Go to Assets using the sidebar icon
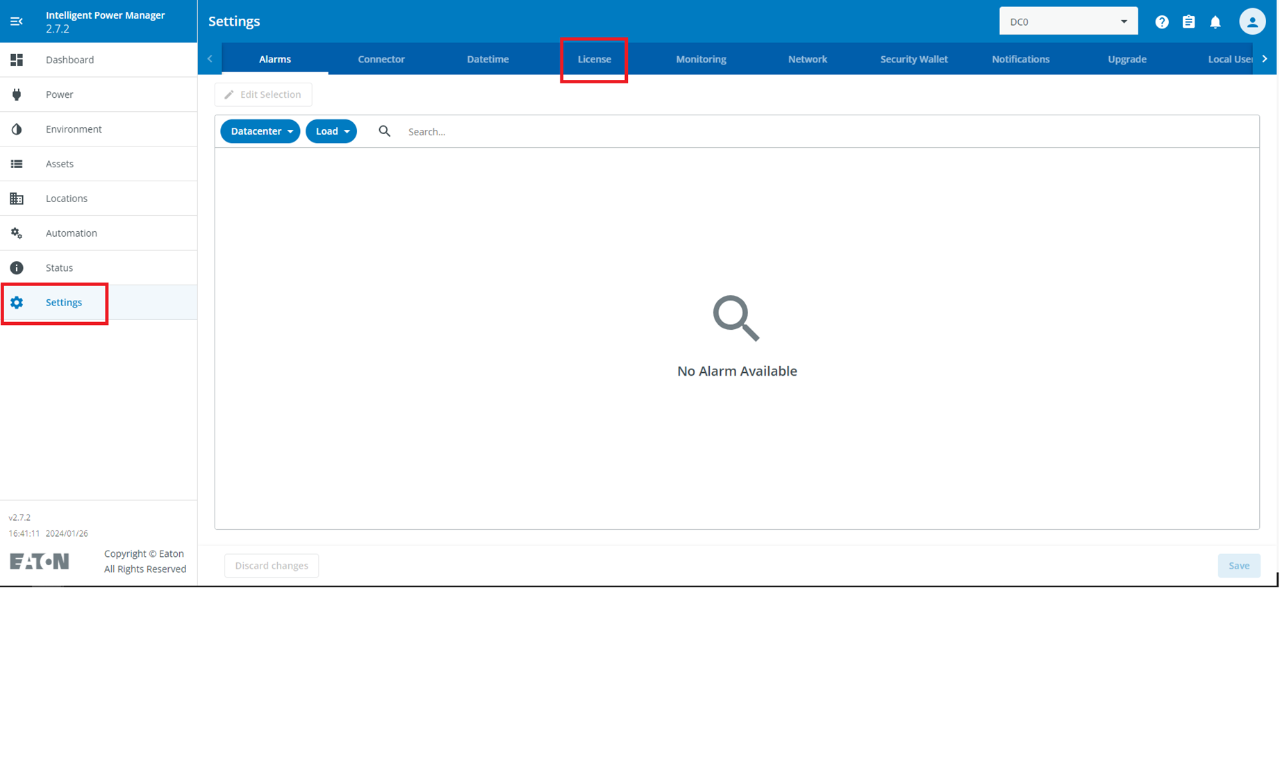Viewport: 1280px width, 761px height. tap(17, 163)
